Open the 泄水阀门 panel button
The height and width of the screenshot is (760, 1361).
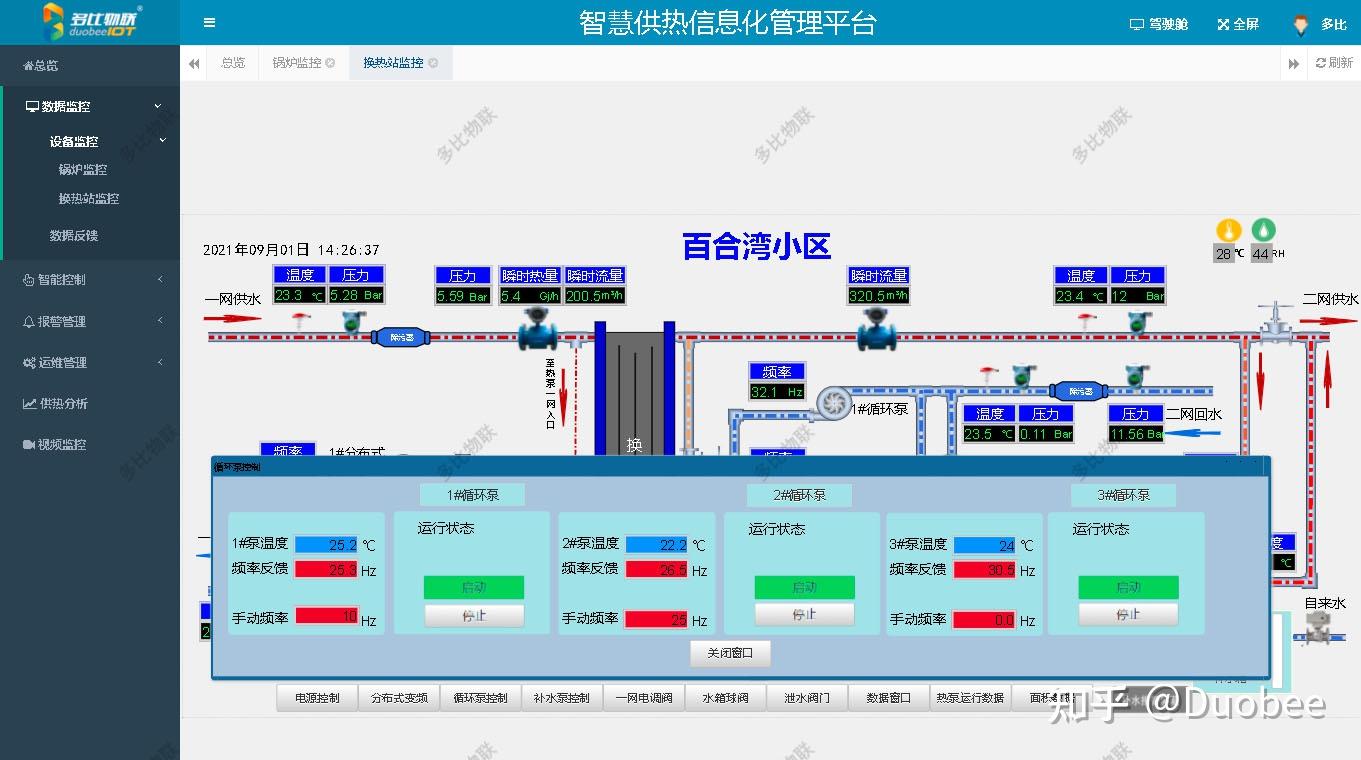pos(807,698)
